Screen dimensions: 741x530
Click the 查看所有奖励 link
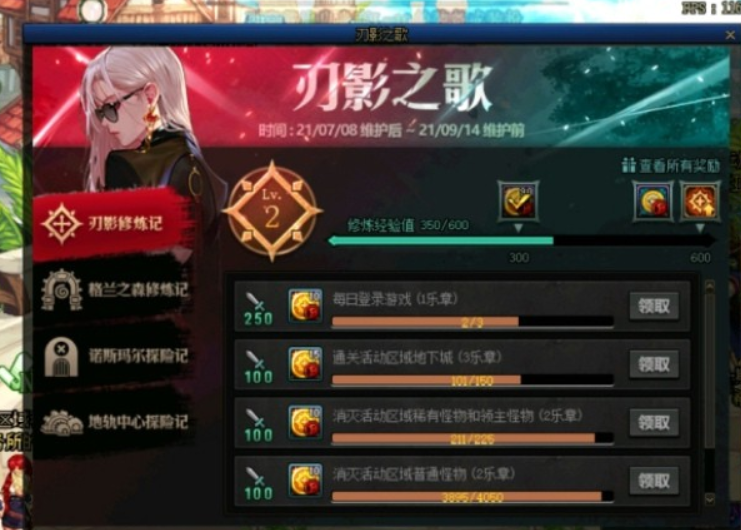pos(671,166)
